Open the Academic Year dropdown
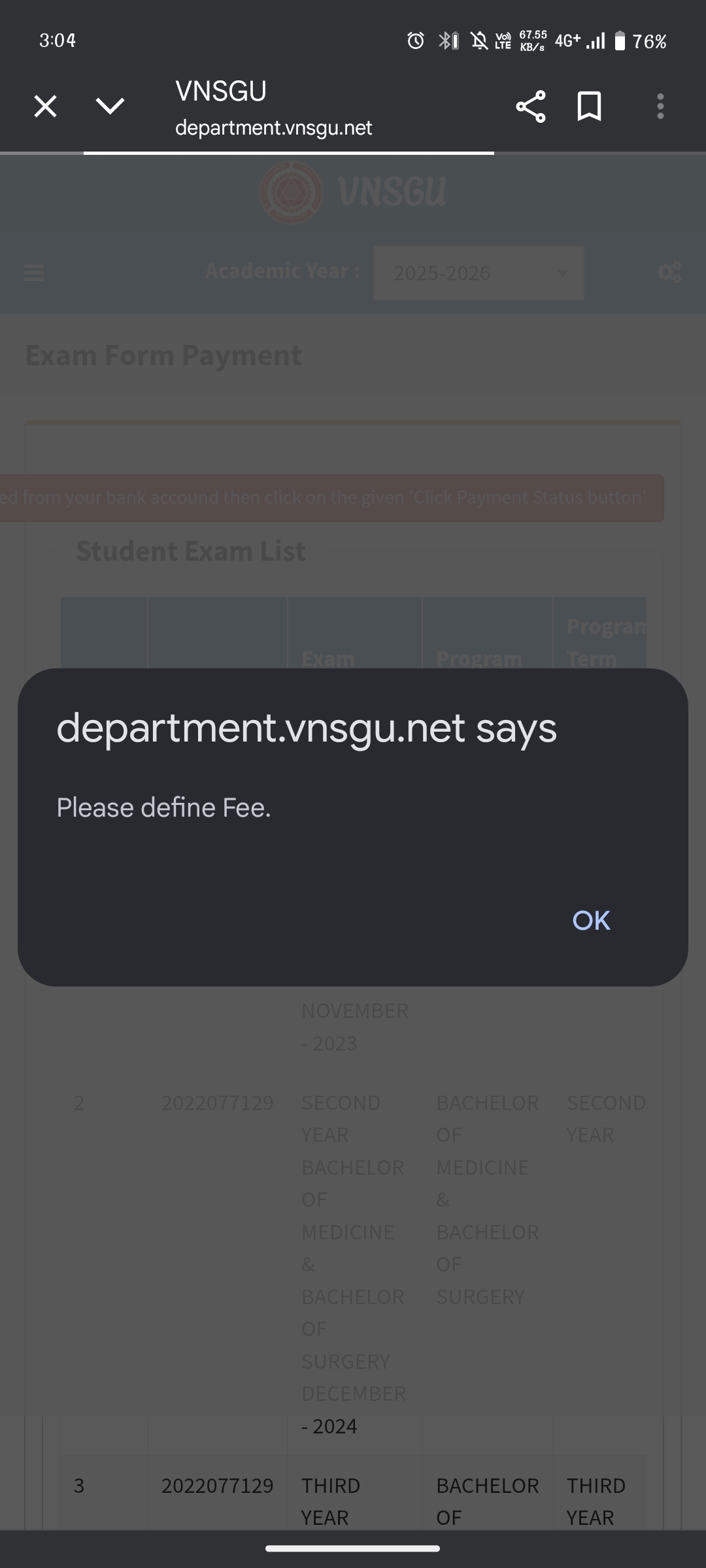The height and width of the screenshot is (1568, 706). click(479, 273)
